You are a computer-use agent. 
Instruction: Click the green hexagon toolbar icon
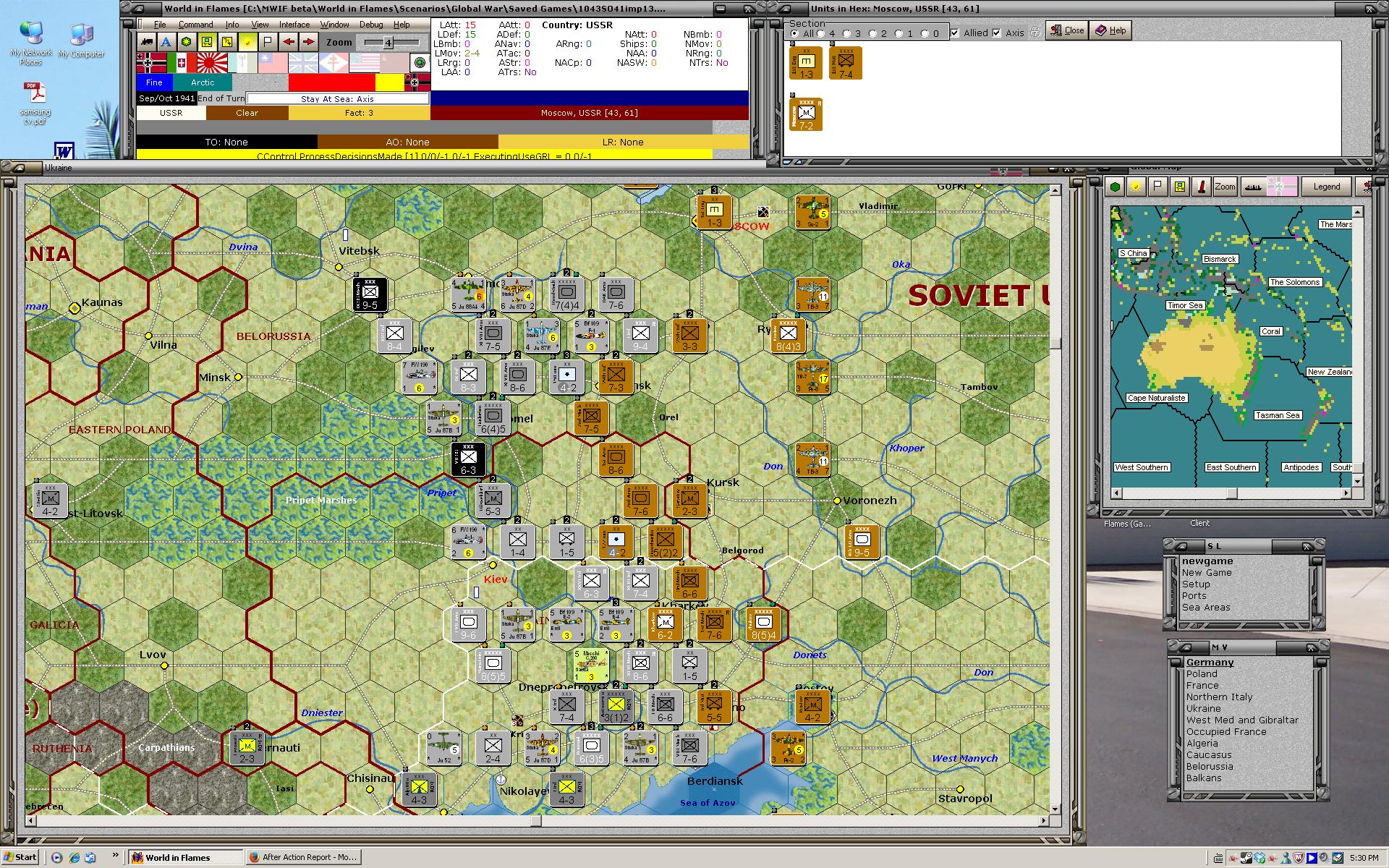pos(187,42)
